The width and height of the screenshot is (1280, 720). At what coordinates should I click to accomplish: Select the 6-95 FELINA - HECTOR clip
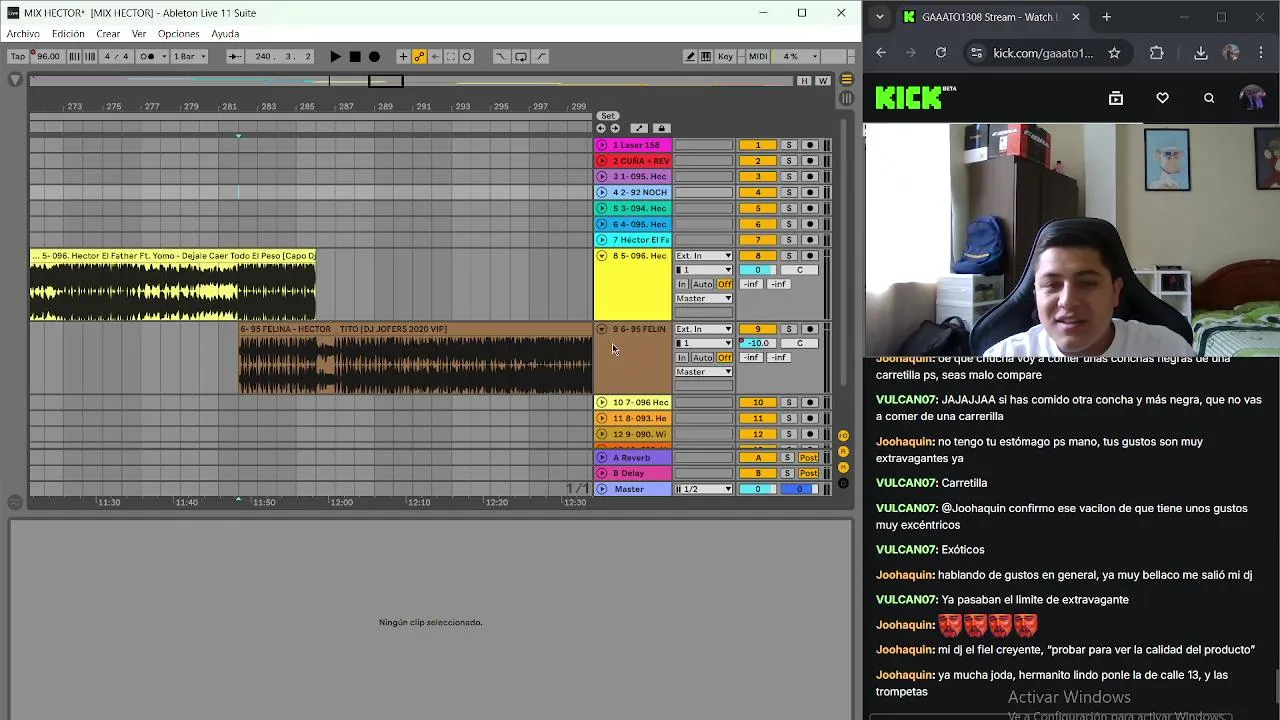point(415,360)
